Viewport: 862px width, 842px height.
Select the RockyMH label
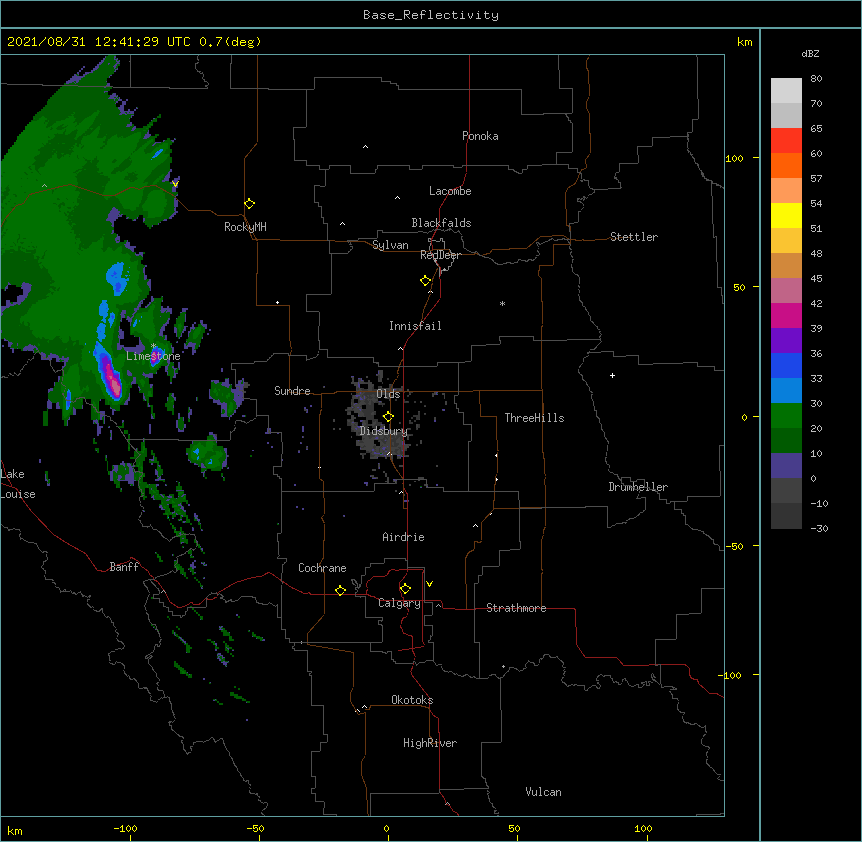(x=245, y=227)
